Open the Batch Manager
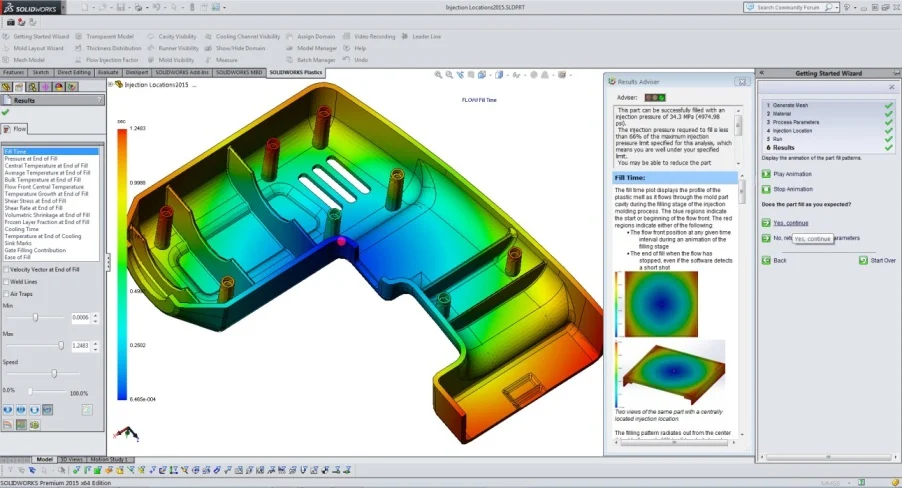This screenshot has height=488, width=902. click(x=290, y=60)
